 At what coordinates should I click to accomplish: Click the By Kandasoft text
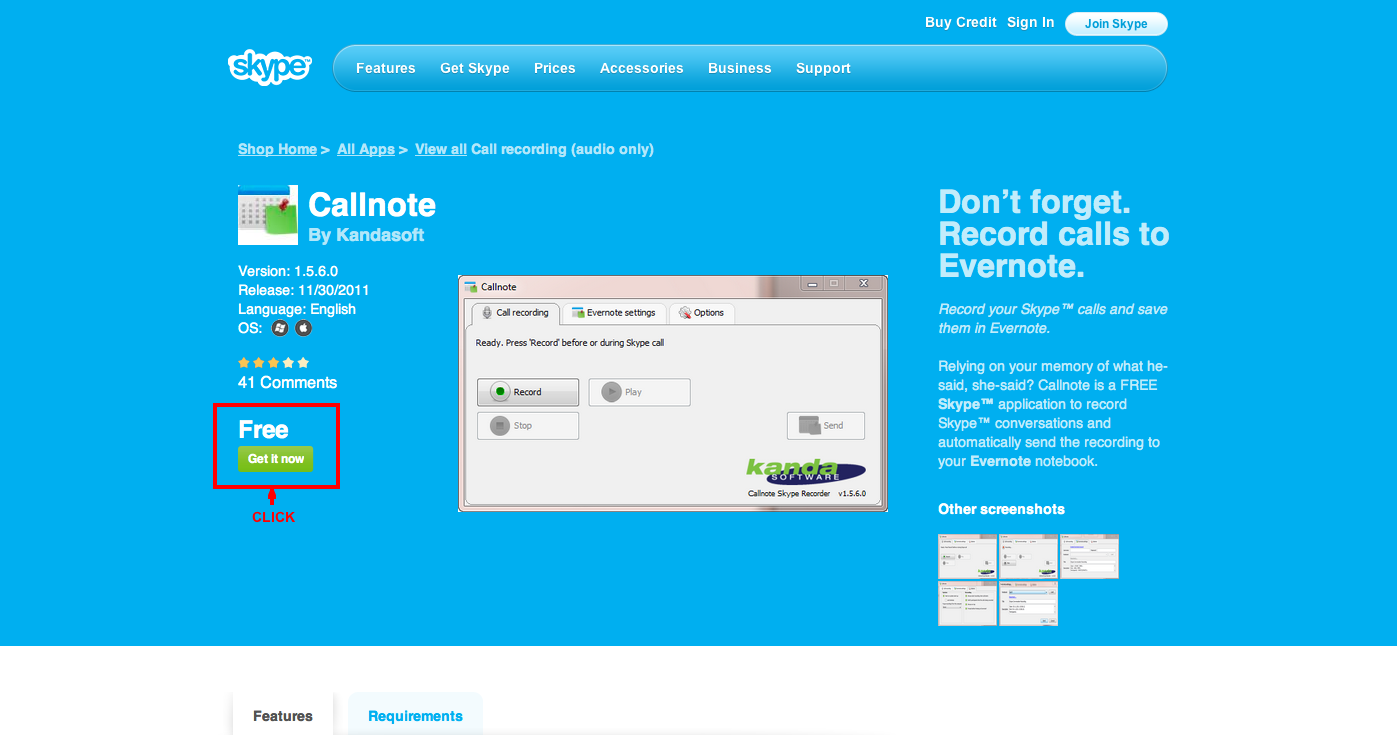coord(366,235)
